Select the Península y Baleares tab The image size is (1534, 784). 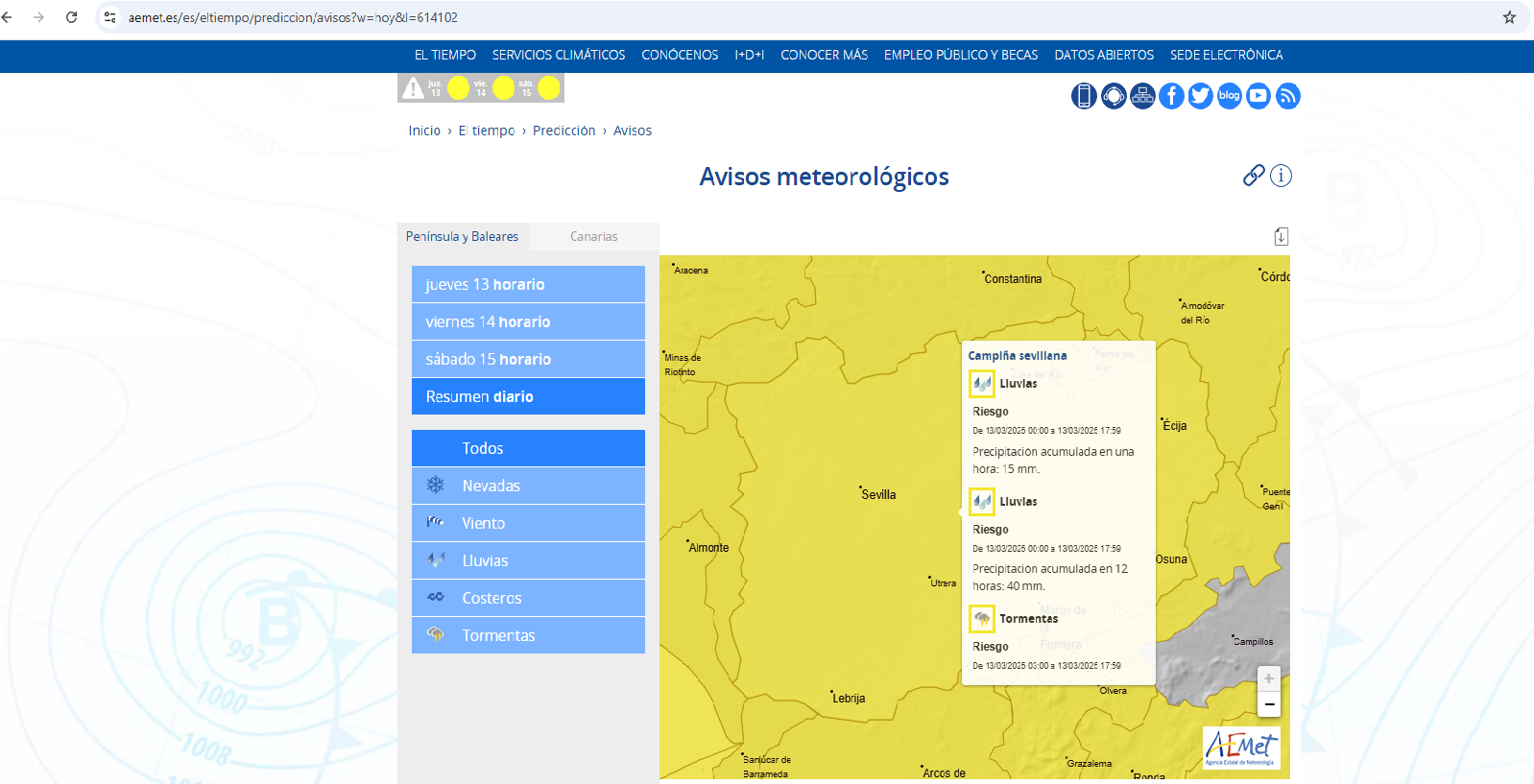pos(462,236)
